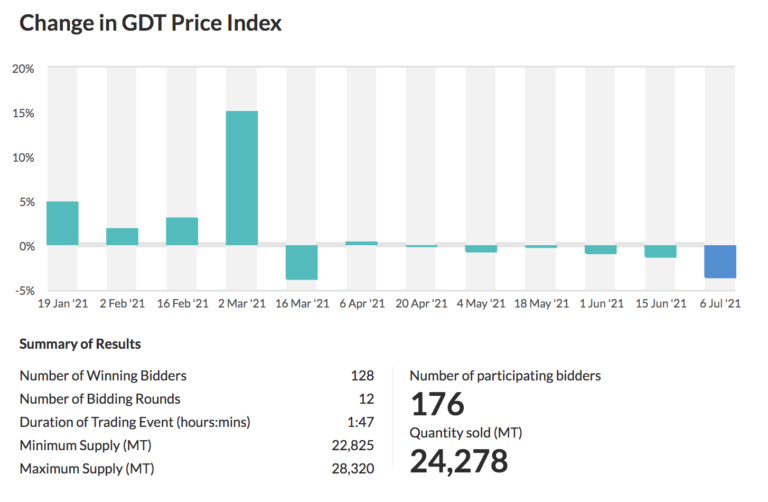Click the 16 Feb '21 bar

pyautogui.click(x=182, y=232)
